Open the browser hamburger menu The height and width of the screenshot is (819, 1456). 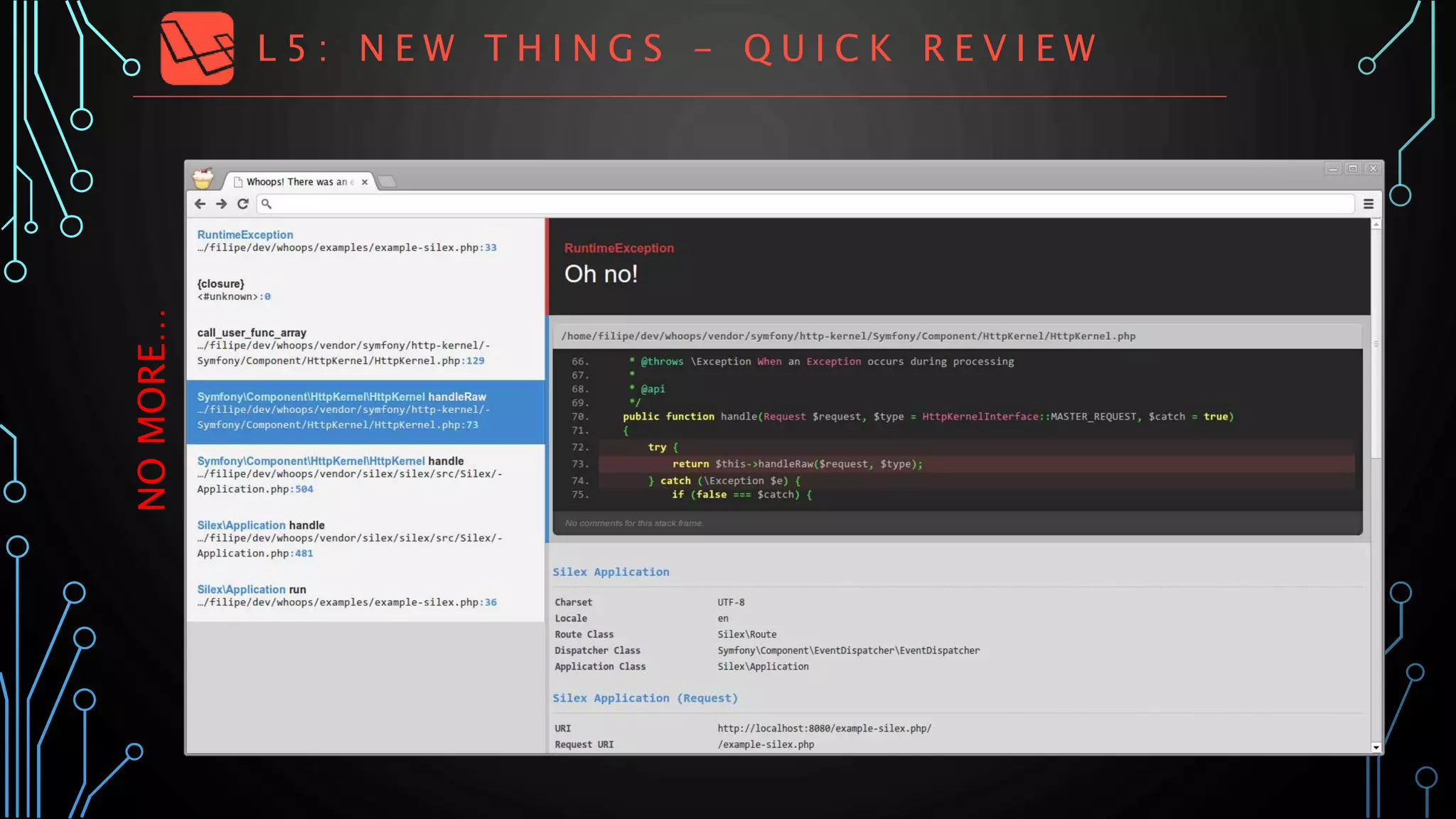point(1369,204)
